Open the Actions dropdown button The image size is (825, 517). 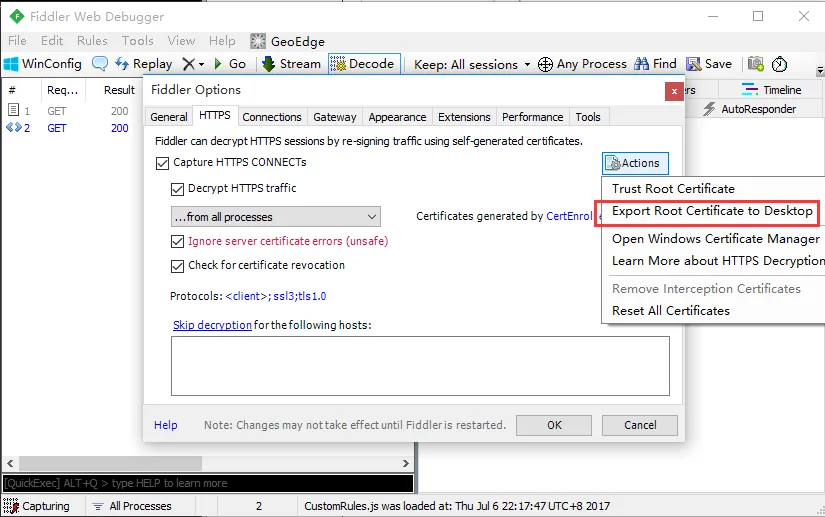(x=635, y=163)
